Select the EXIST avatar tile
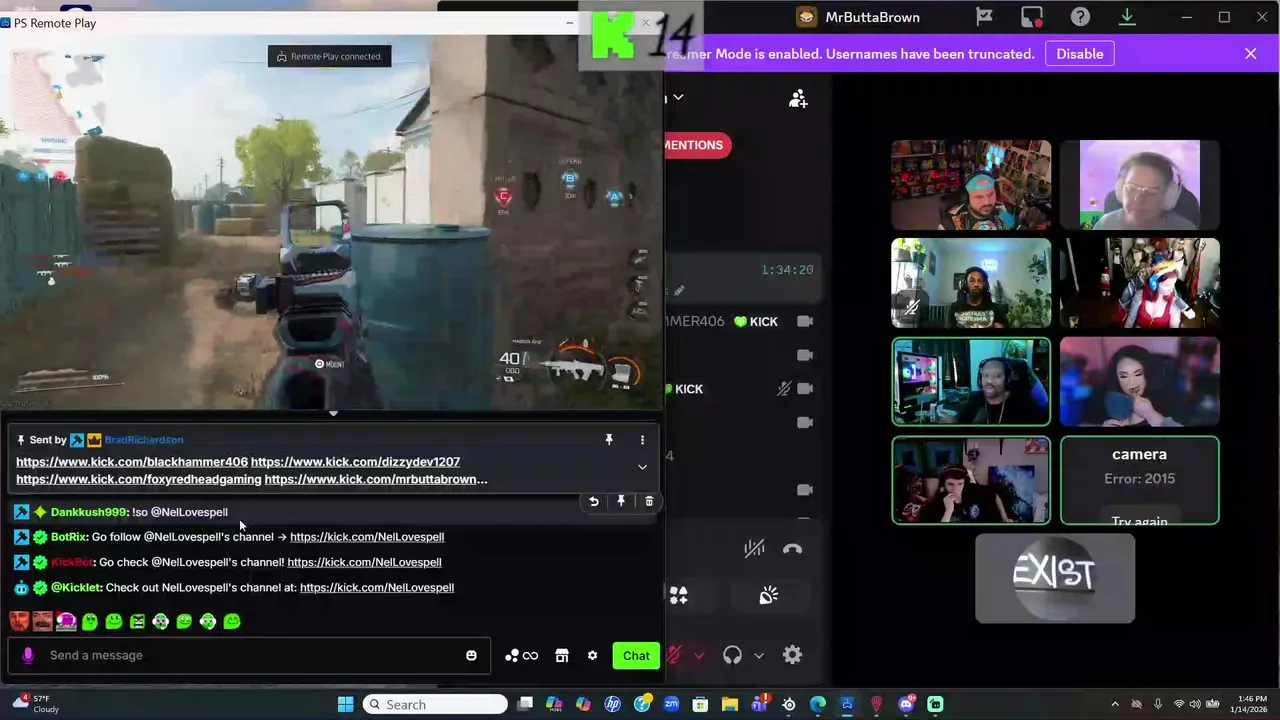 [1055, 578]
